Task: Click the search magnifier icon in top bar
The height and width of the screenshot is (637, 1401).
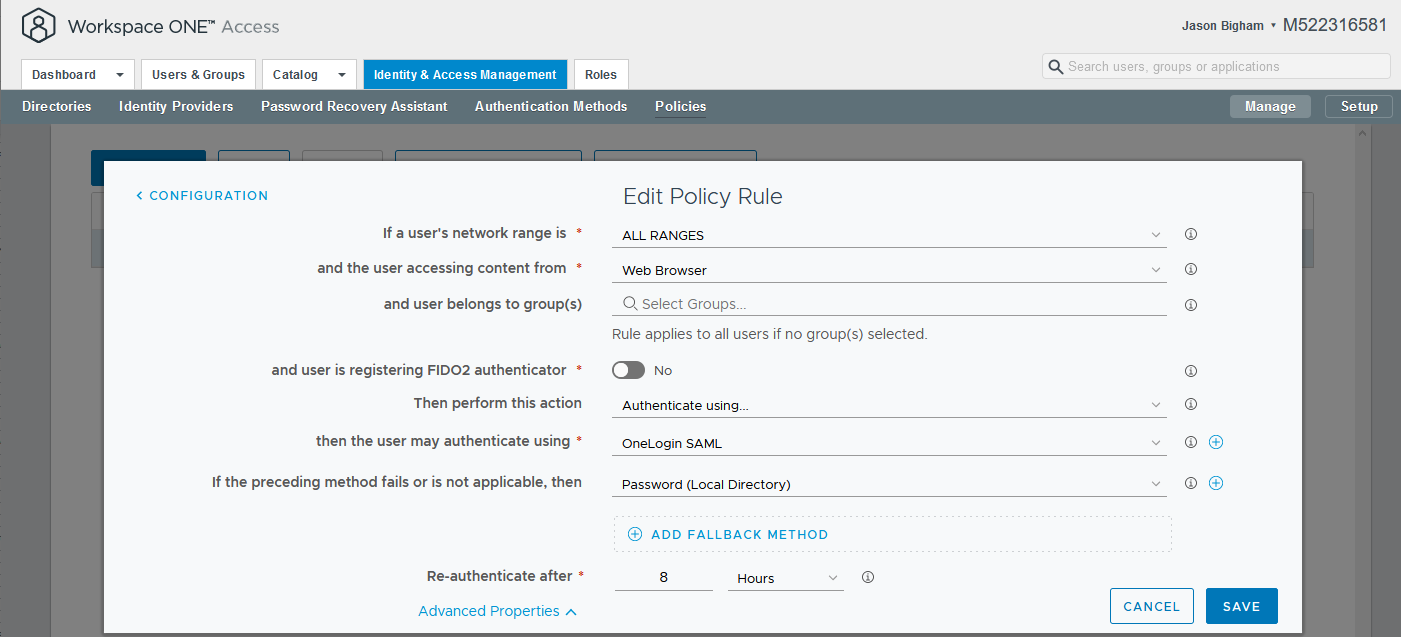Action: coord(1055,67)
